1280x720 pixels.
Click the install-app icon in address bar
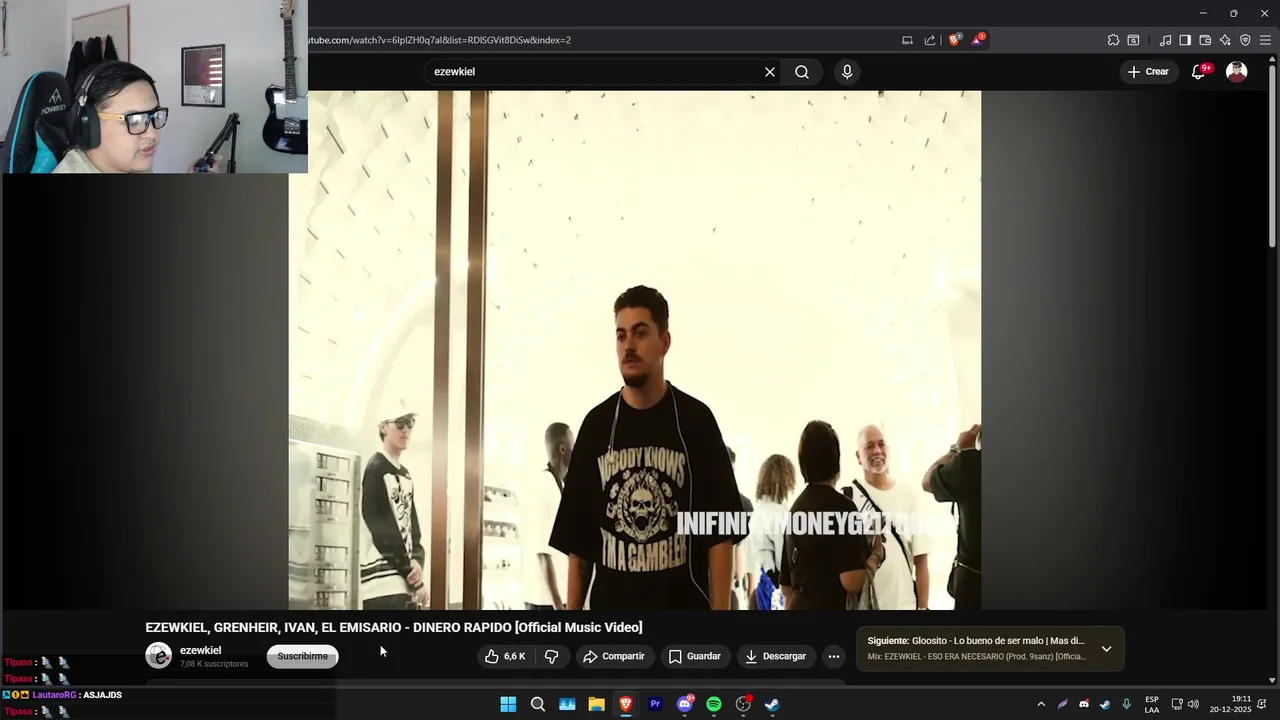907,40
